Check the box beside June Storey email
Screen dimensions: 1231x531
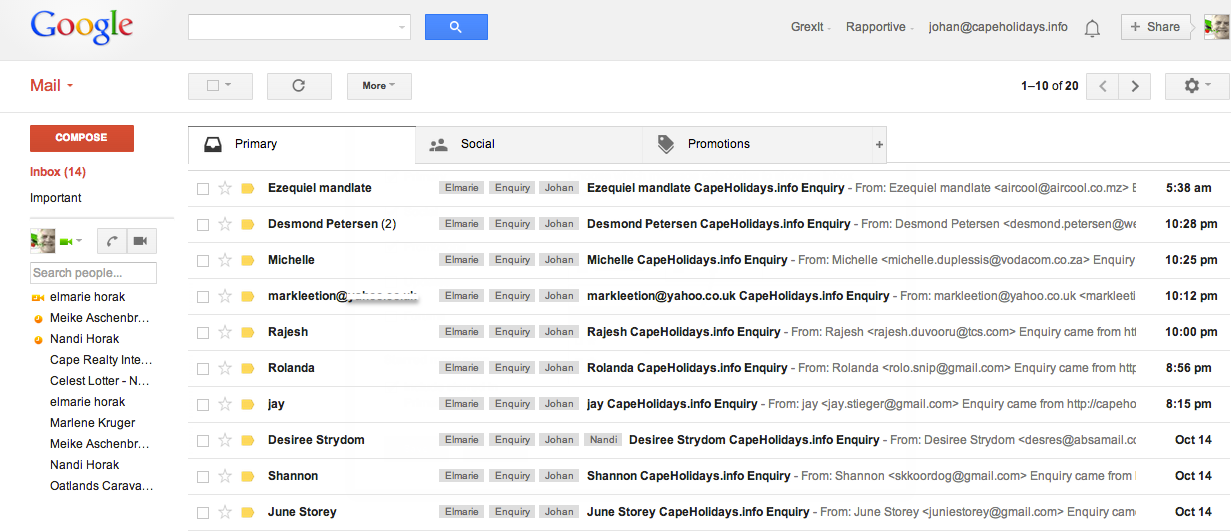pyautogui.click(x=203, y=512)
